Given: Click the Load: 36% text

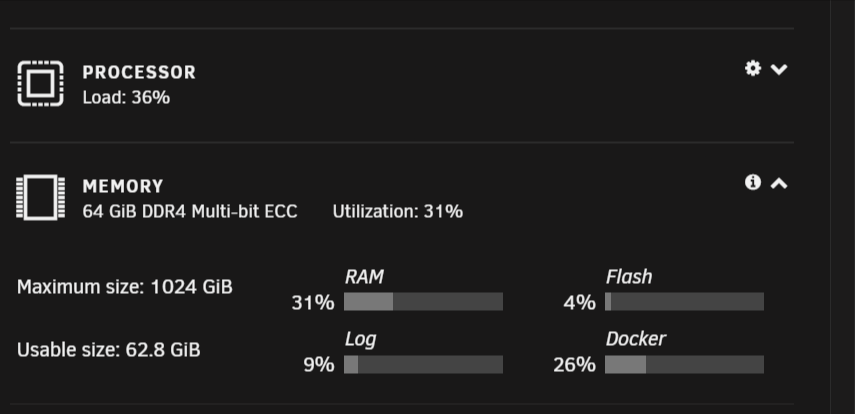Looking at the screenshot, I should (x=126, y=98).
